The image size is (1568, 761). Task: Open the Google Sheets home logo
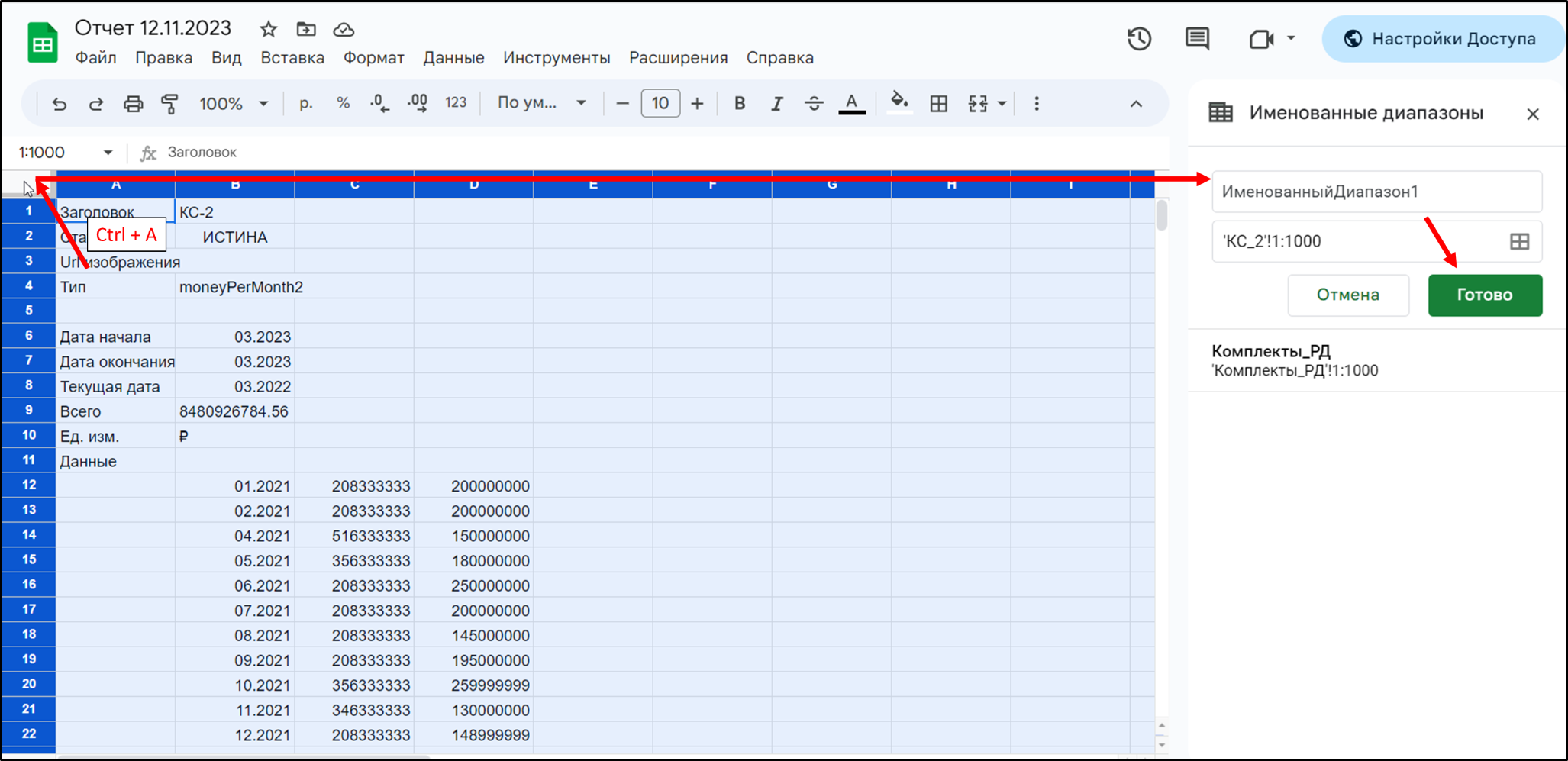tap(43, 43)
